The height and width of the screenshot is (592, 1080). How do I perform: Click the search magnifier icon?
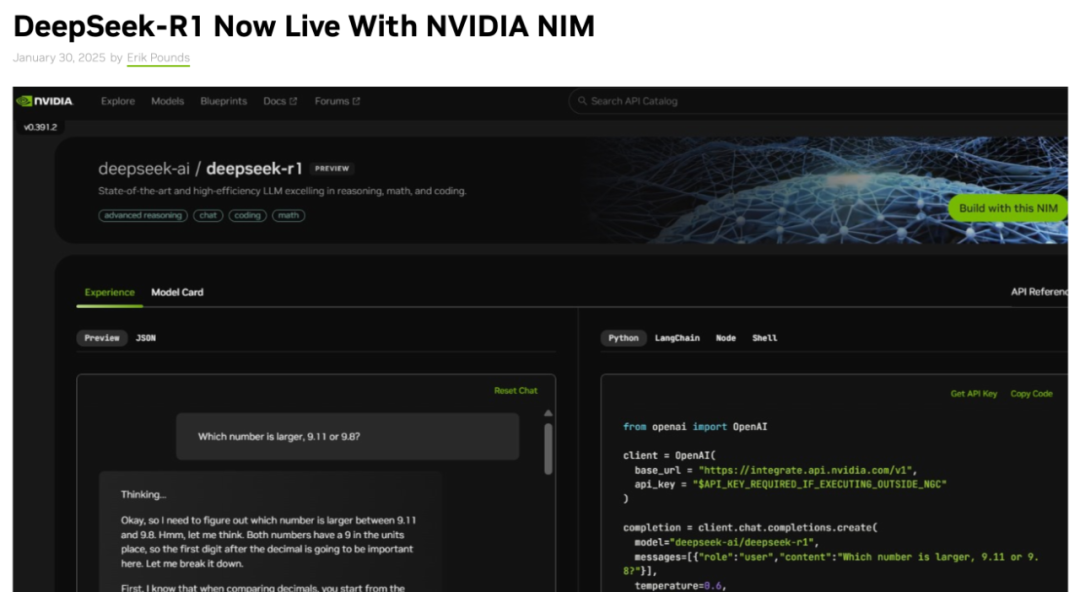coord(582,101)
